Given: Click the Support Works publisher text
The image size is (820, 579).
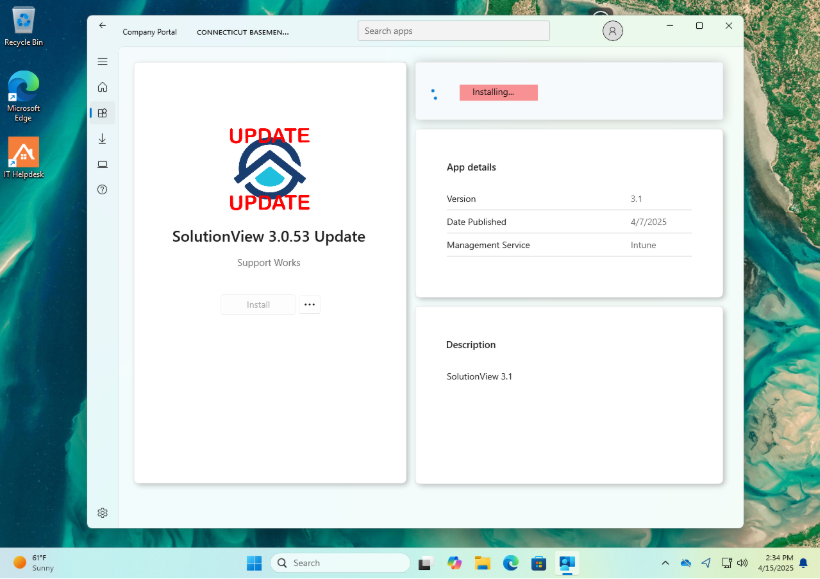Looking at the screenshot, I should (269, 263).
